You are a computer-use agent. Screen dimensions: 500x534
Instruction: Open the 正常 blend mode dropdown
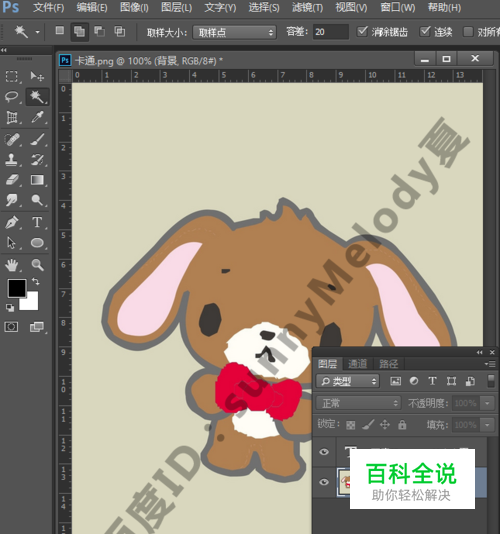click(359, 403)
